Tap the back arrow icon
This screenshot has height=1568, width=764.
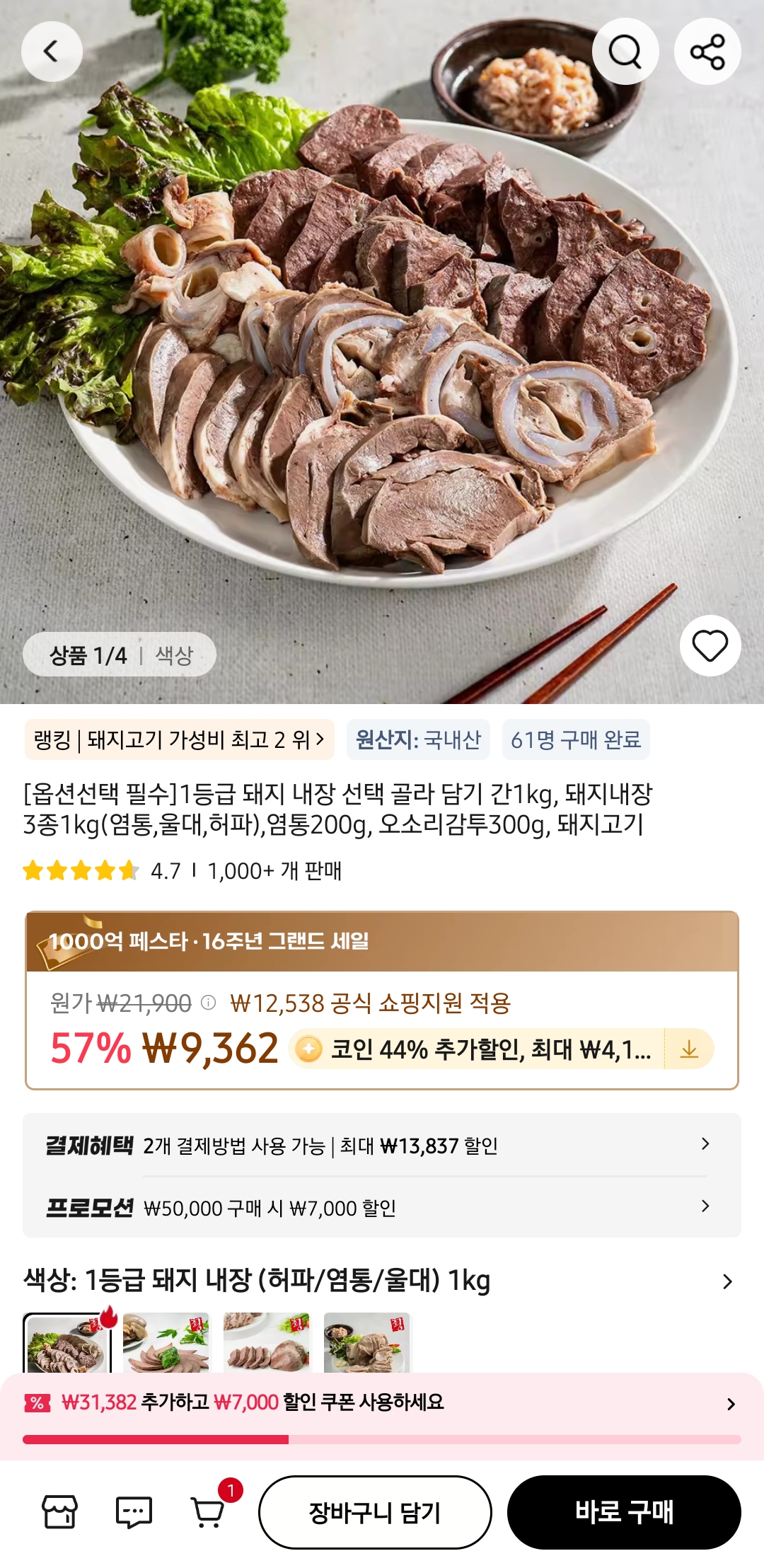(x=52, y=52)
